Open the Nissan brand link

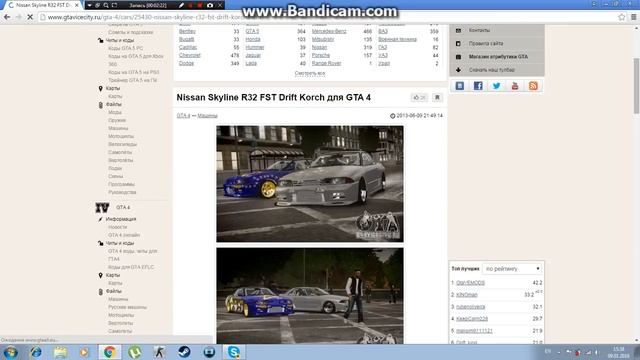click(319, 47)
